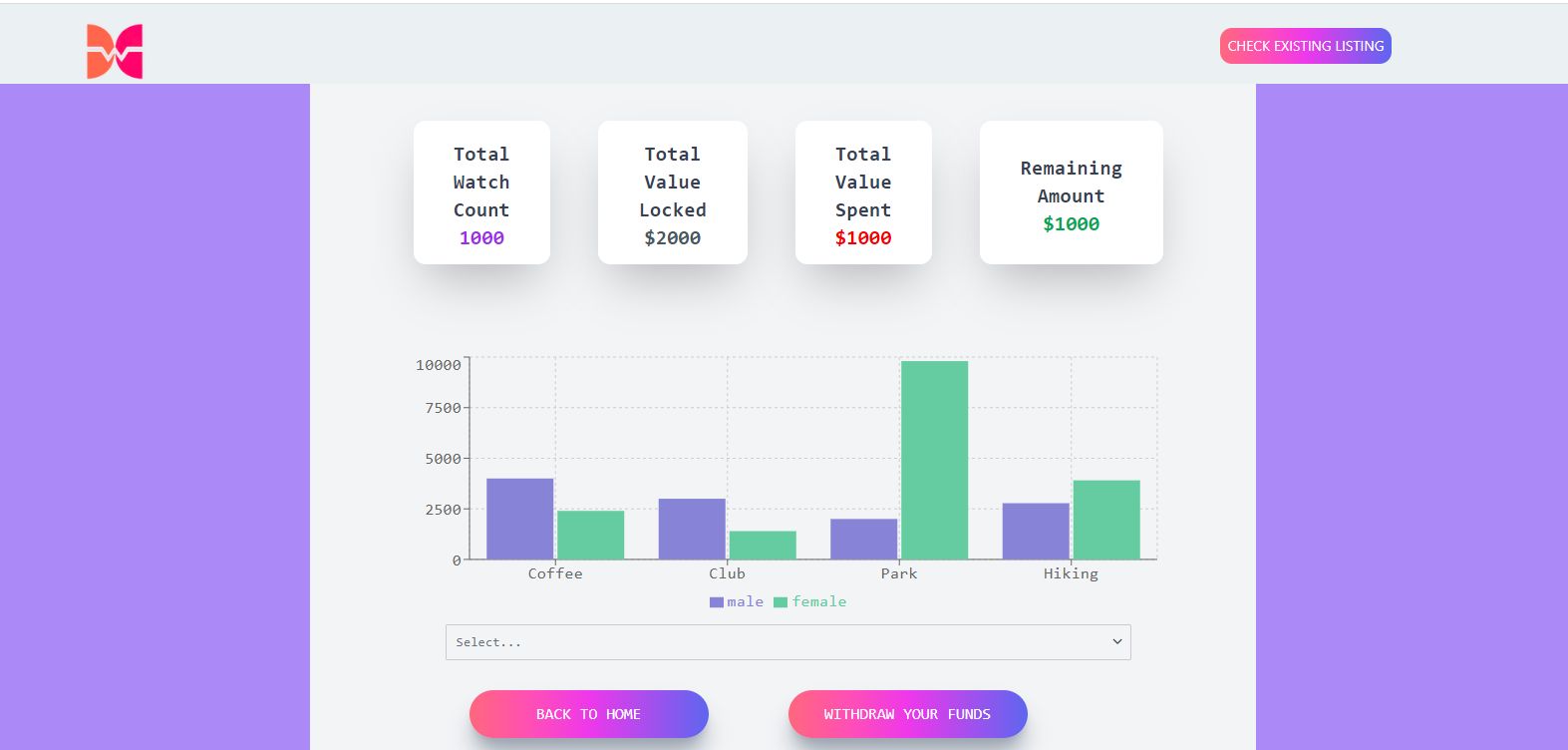Click Withdraw Your Funds button
The width and height of the screenshot is (1568, 750).
coord(907,714)
